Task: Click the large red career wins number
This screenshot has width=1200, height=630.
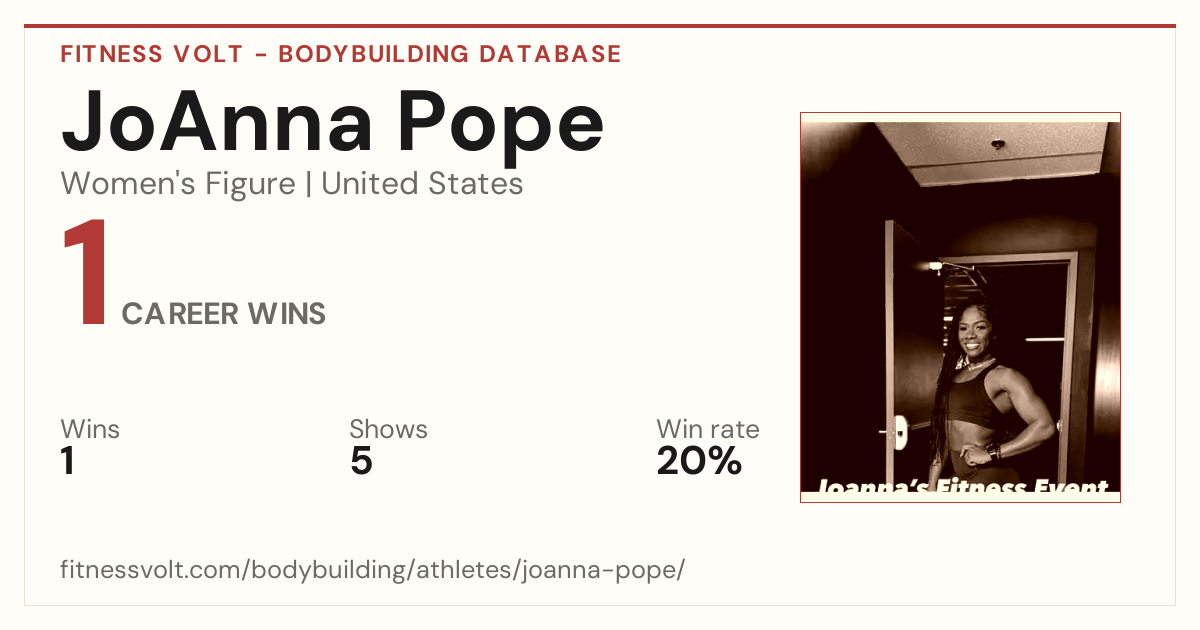Action: (x=86, y=275)
